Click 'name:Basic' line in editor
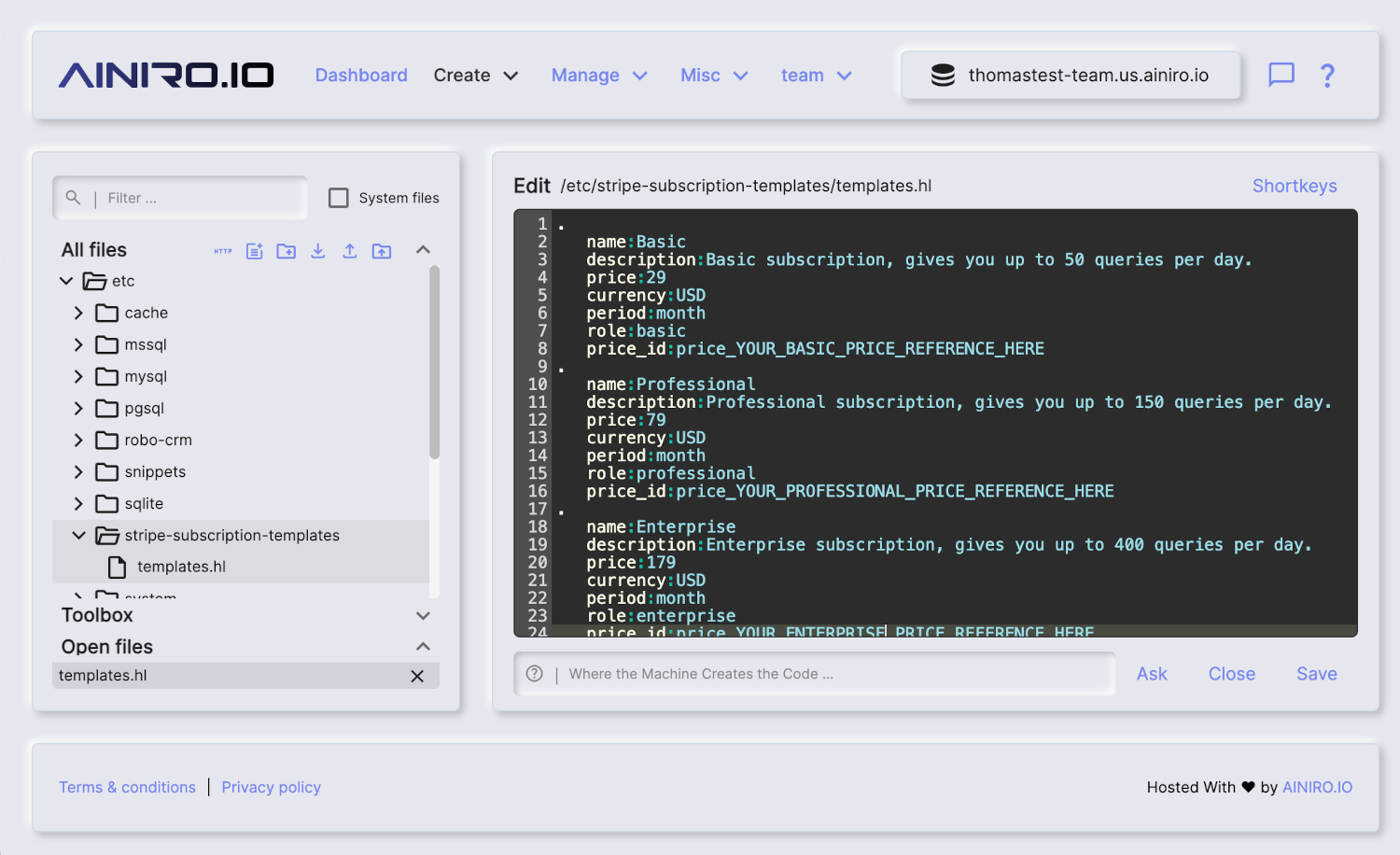The width and height of the screenshot is (1400, 855). [x=637, y=243]
